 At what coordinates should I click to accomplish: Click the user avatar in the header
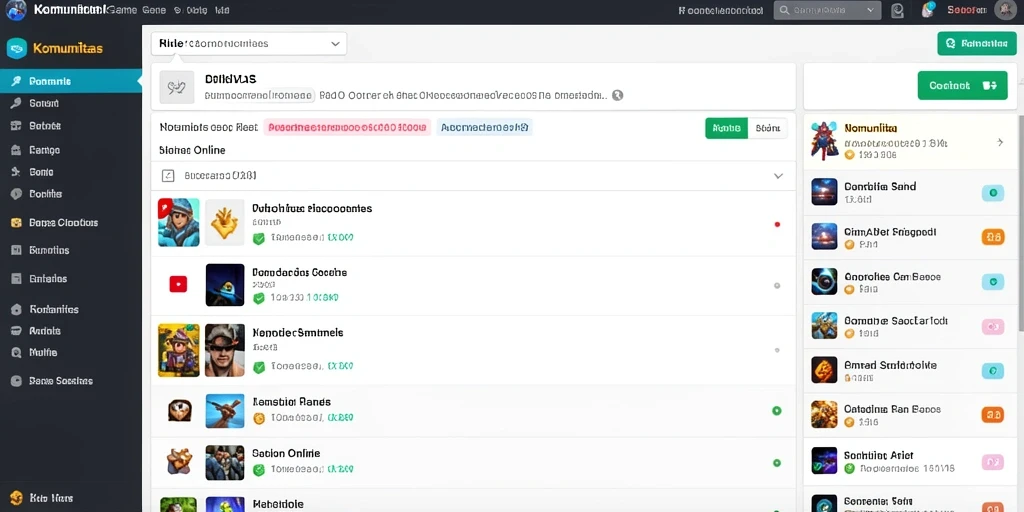click(1006, 10)
